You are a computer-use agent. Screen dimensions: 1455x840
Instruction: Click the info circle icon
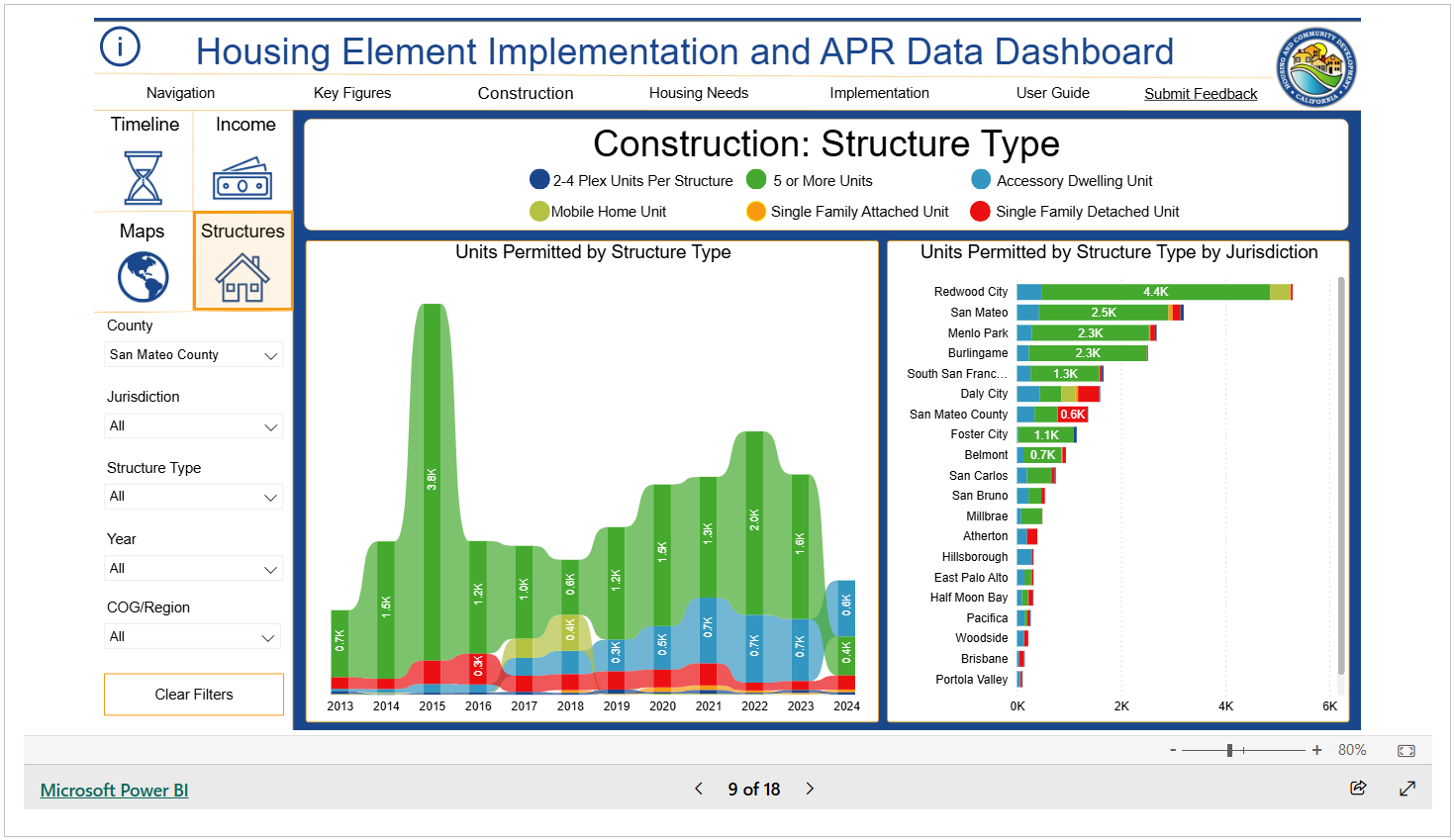[120, 47]
